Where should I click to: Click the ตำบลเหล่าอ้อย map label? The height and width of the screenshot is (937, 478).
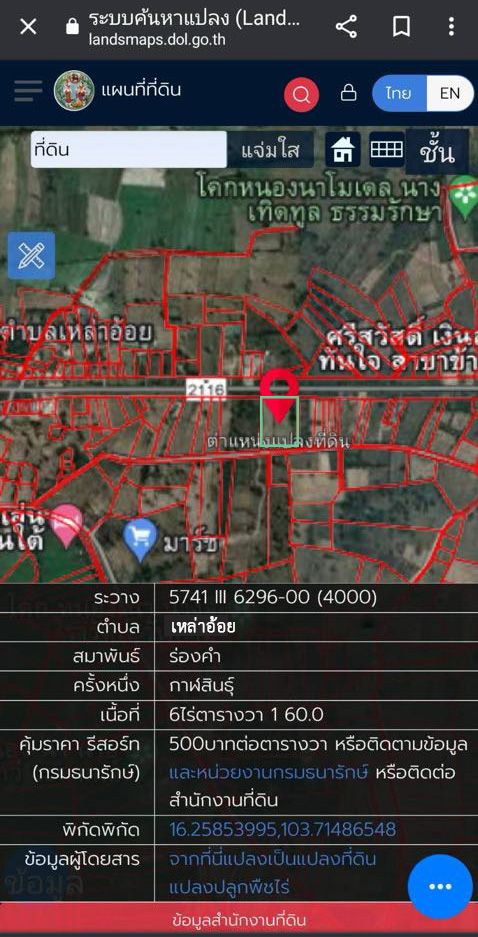77,332
